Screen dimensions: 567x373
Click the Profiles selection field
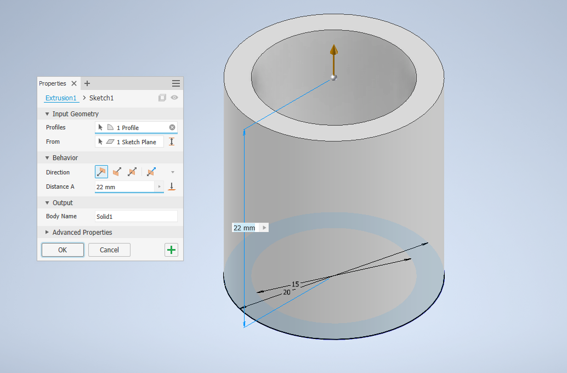pyautogui.click(x=136, y=127)
